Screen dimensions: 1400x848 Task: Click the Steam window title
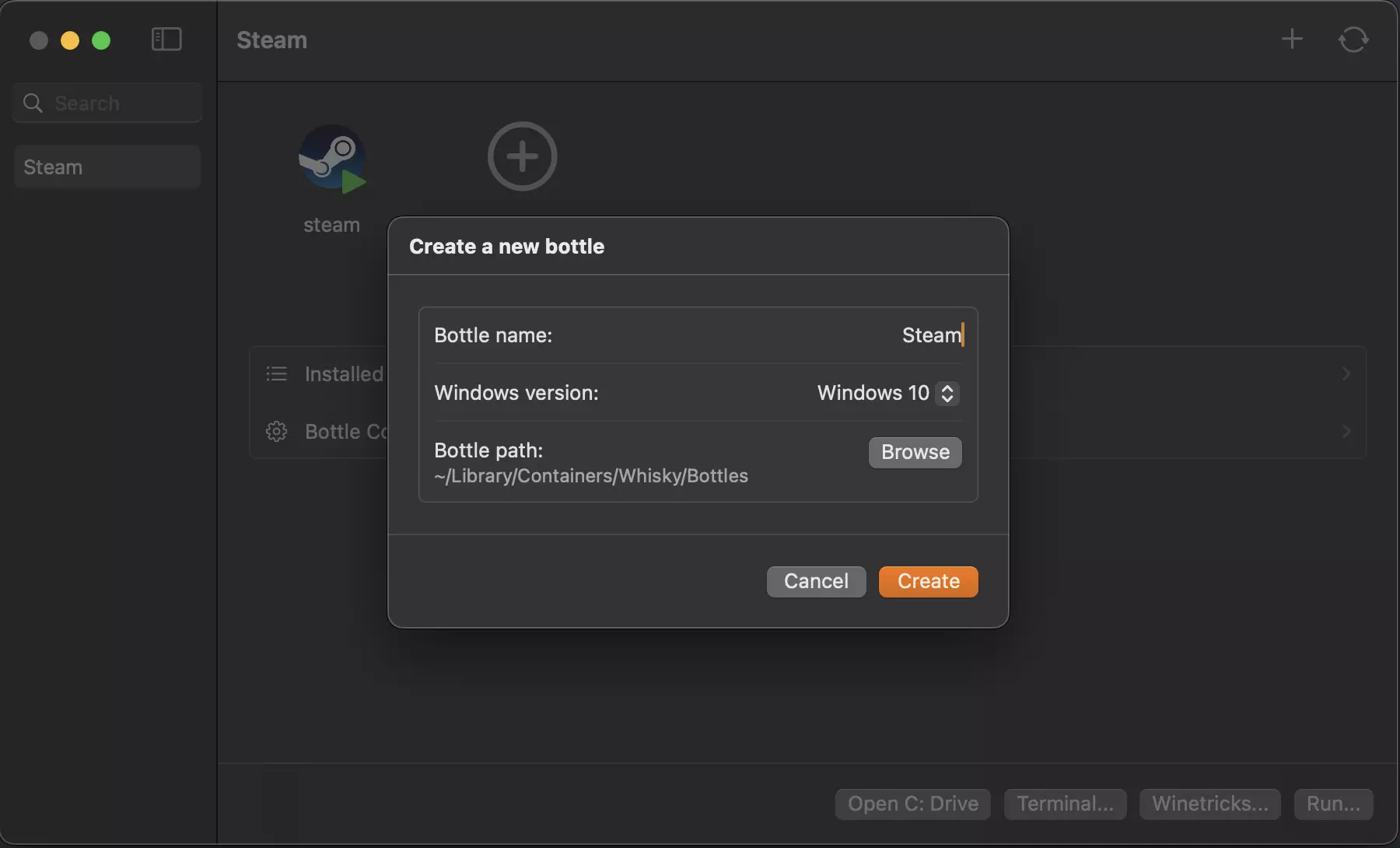pyautogui.click(x=272, y=40)
